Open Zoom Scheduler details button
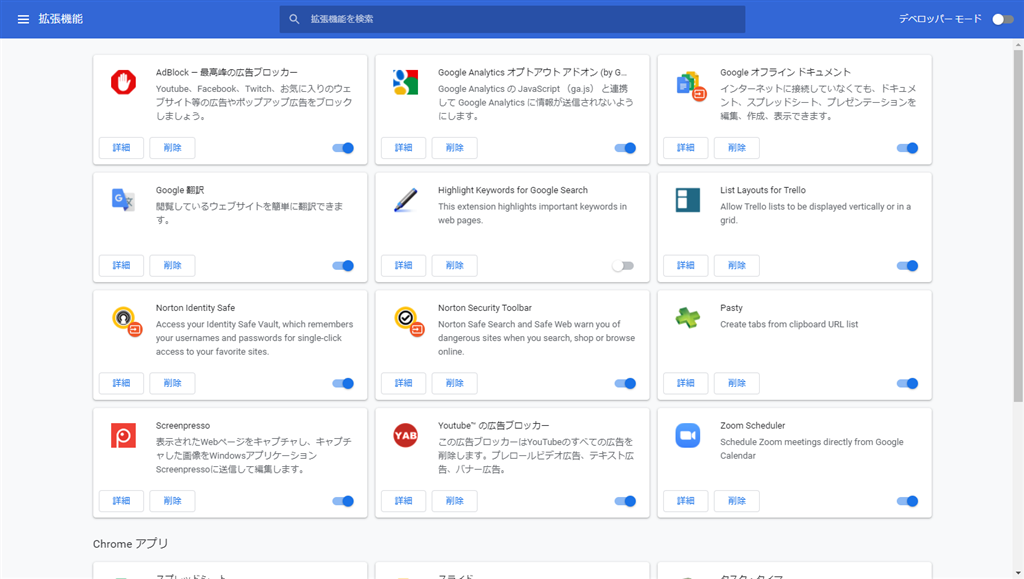The image size is (1024, 579). click(686, 501)
